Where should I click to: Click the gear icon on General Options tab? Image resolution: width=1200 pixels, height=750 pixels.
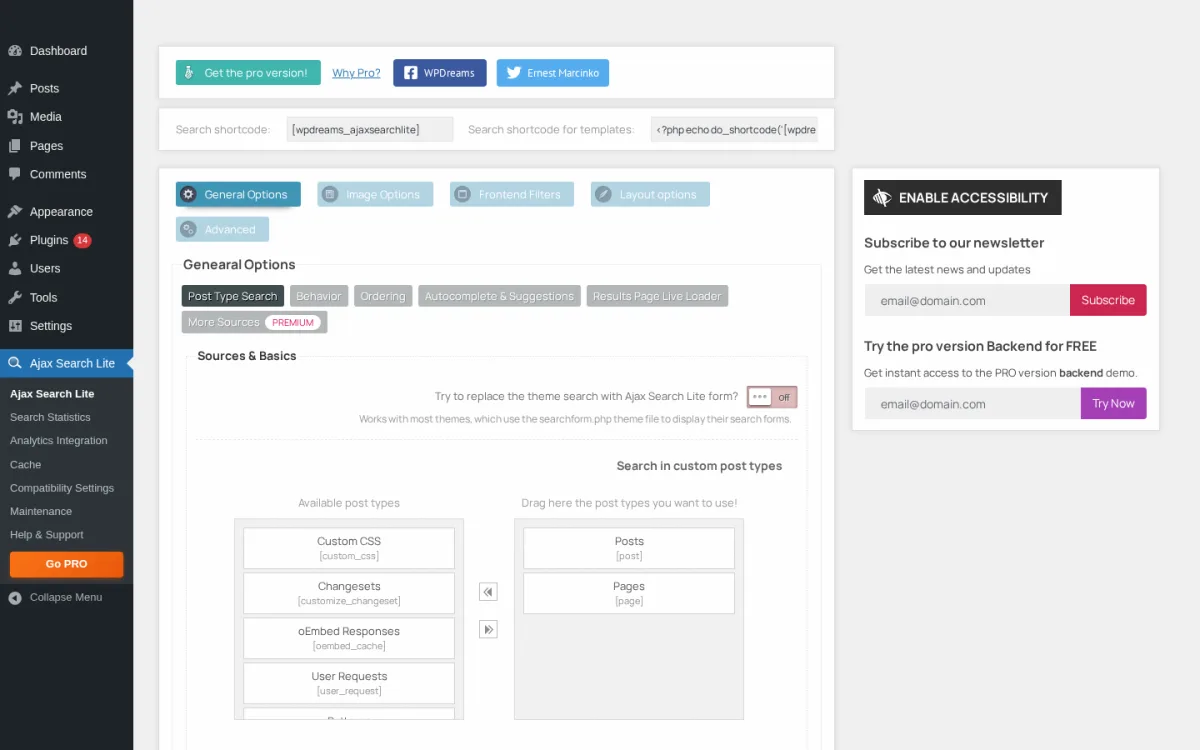pos(188,194)
